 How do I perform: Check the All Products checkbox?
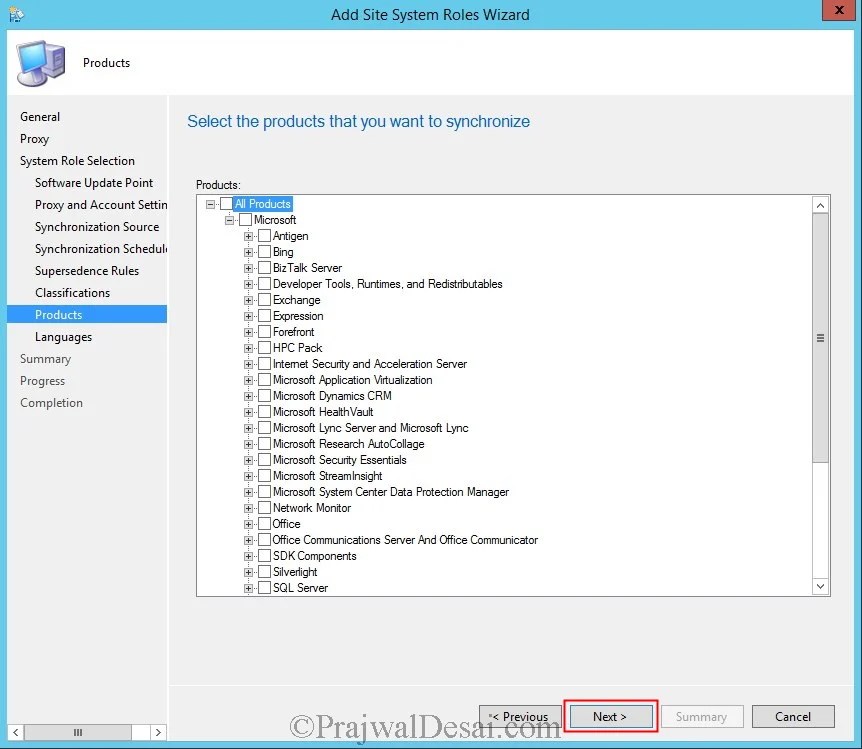point(226,203)
